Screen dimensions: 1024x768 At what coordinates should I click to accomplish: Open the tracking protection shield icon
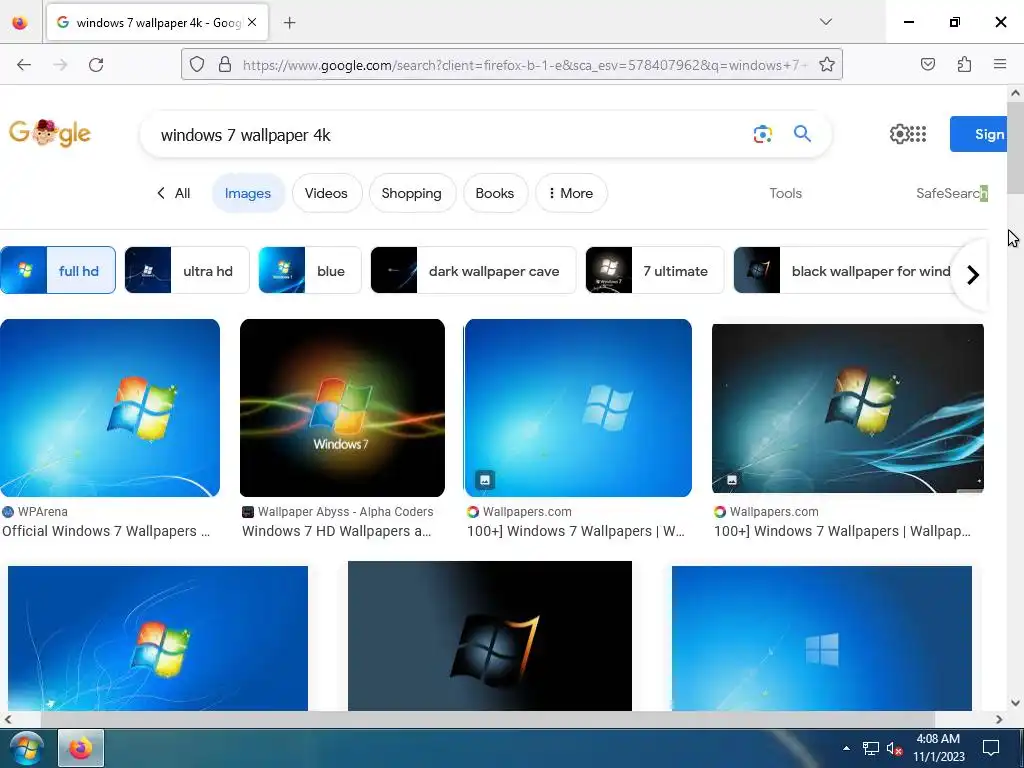tap(197, 64)
